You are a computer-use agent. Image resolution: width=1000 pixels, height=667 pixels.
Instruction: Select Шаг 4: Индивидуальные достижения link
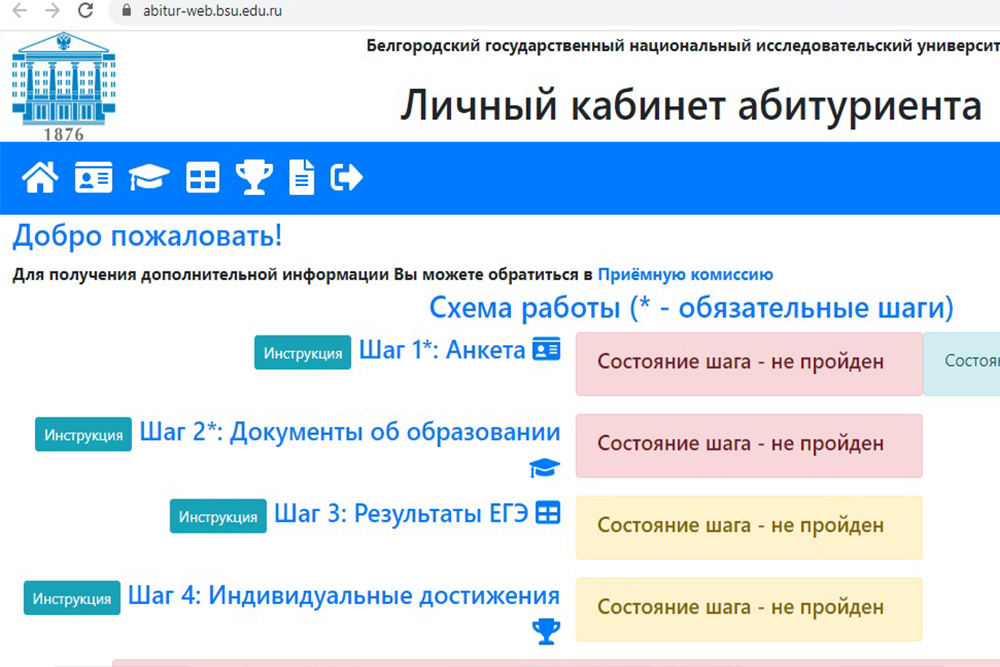pos(343,596)
